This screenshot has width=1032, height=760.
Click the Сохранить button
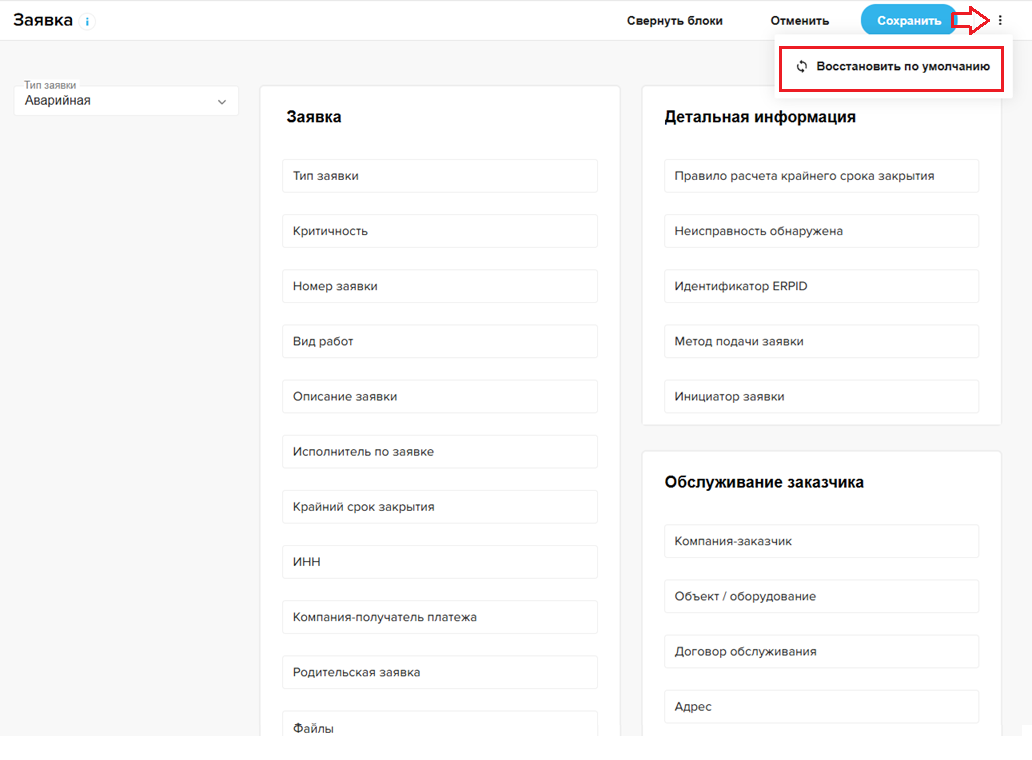908,20
